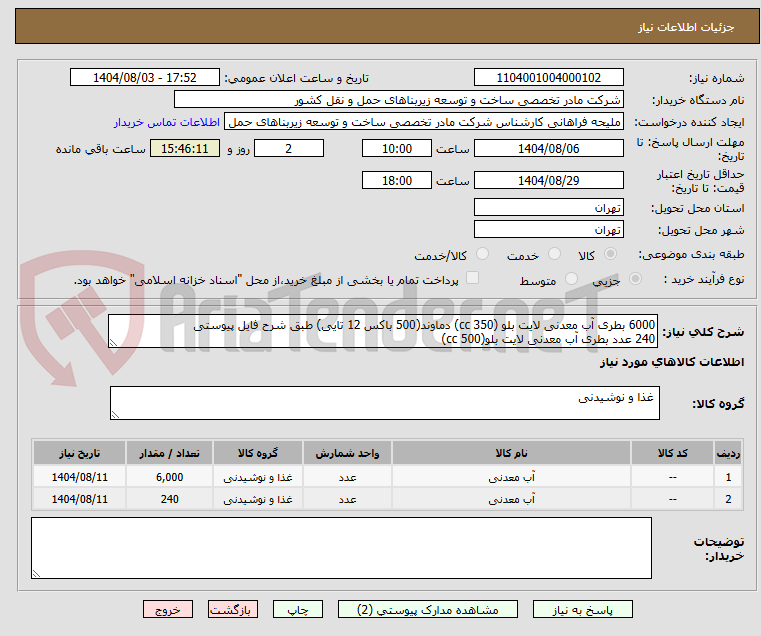The image size is (761, 636).
Task: Click the delivery city field تهران
Action: click(x=548, y=229)
